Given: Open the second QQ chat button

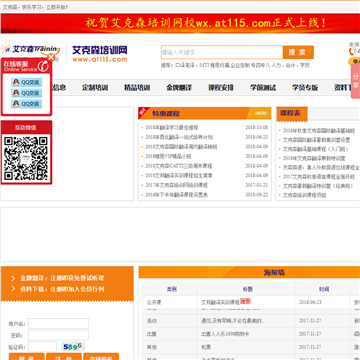Looking at the screenshot, I should click(x=26, y=93).
